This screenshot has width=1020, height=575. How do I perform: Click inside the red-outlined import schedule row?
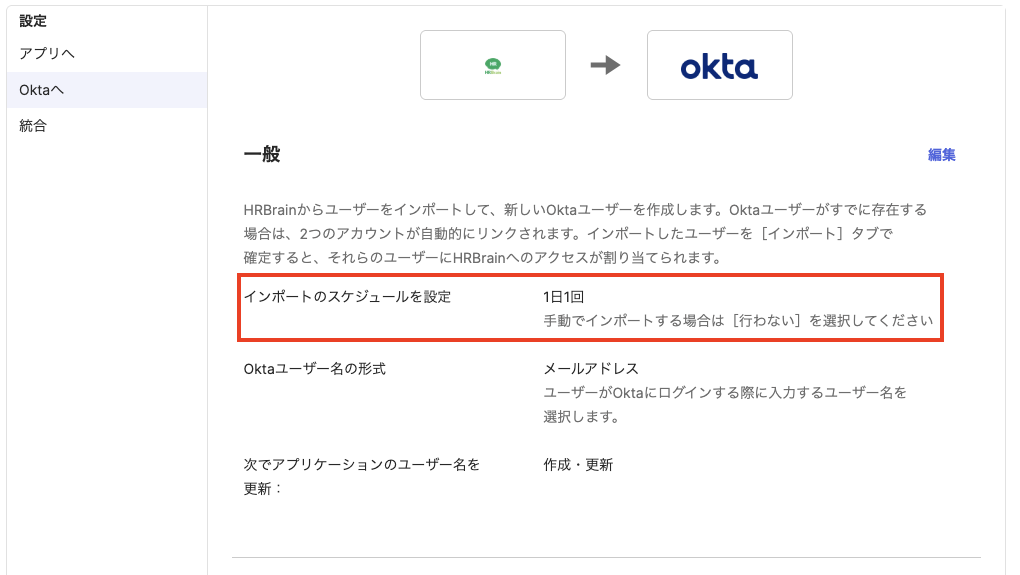click(x=590, y=309)
